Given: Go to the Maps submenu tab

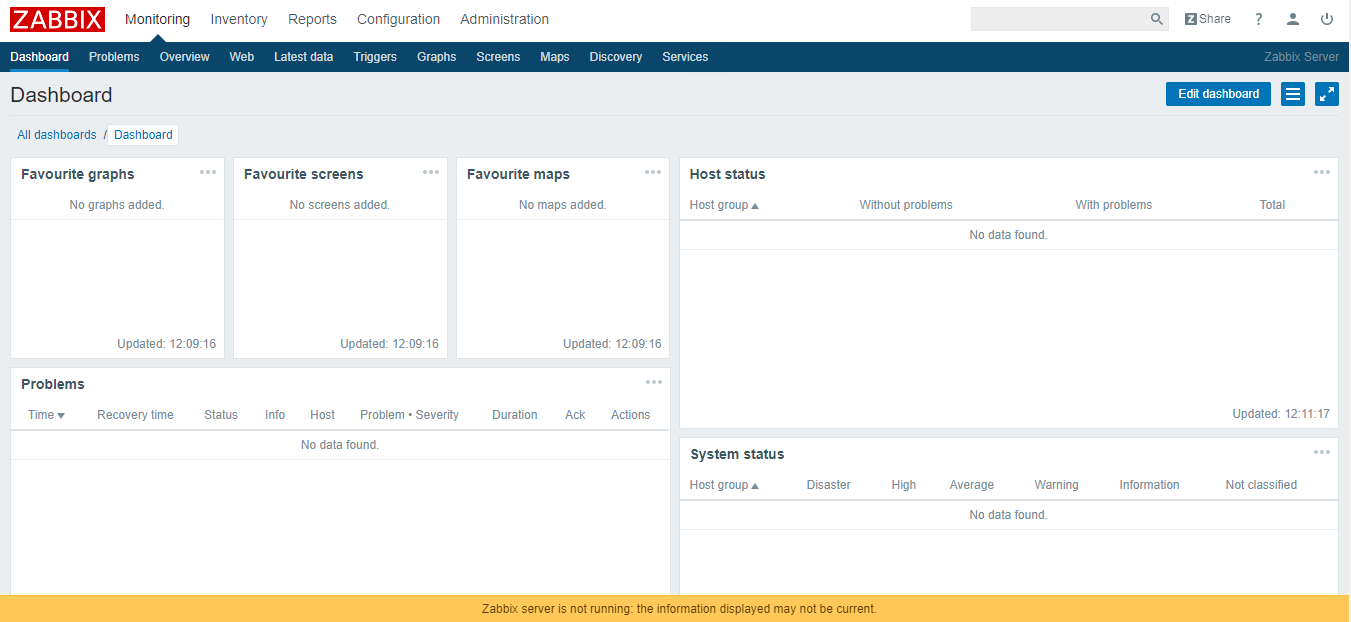Looking at the screenshot, I should tap(555, 57).
